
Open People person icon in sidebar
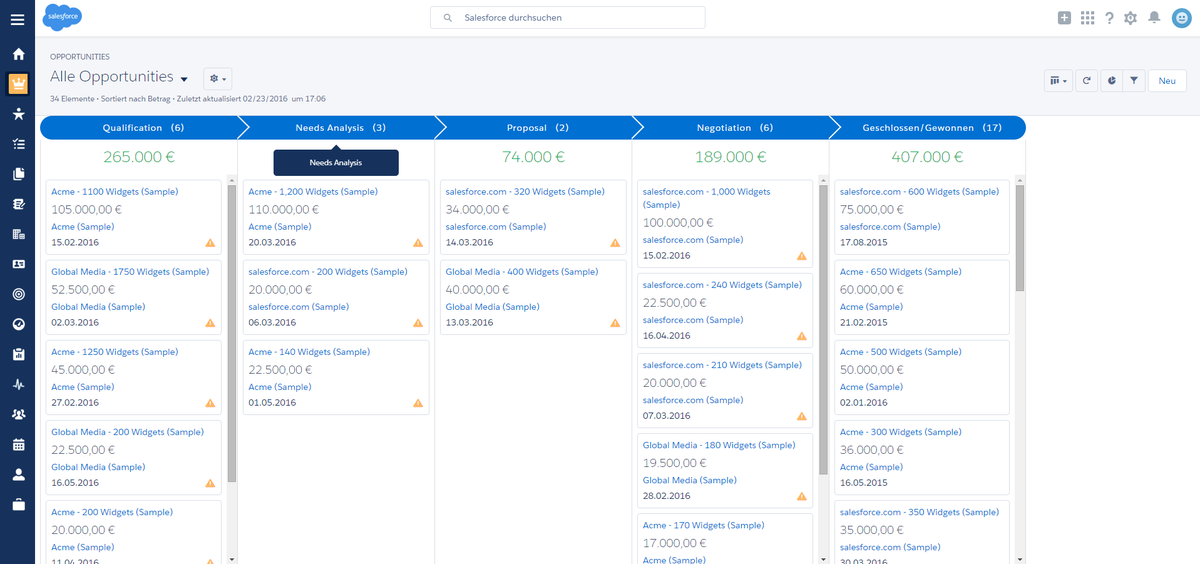[x=18, y=474]
